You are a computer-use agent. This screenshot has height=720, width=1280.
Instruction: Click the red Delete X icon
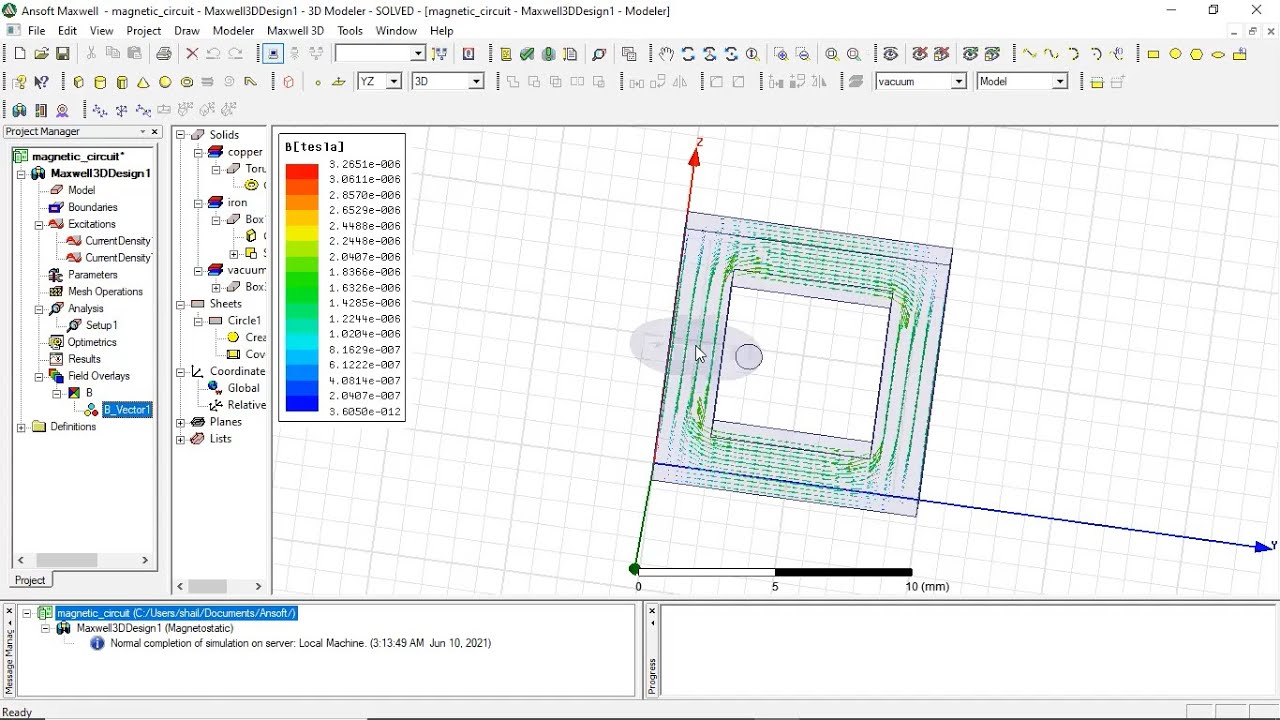point(192,54)
